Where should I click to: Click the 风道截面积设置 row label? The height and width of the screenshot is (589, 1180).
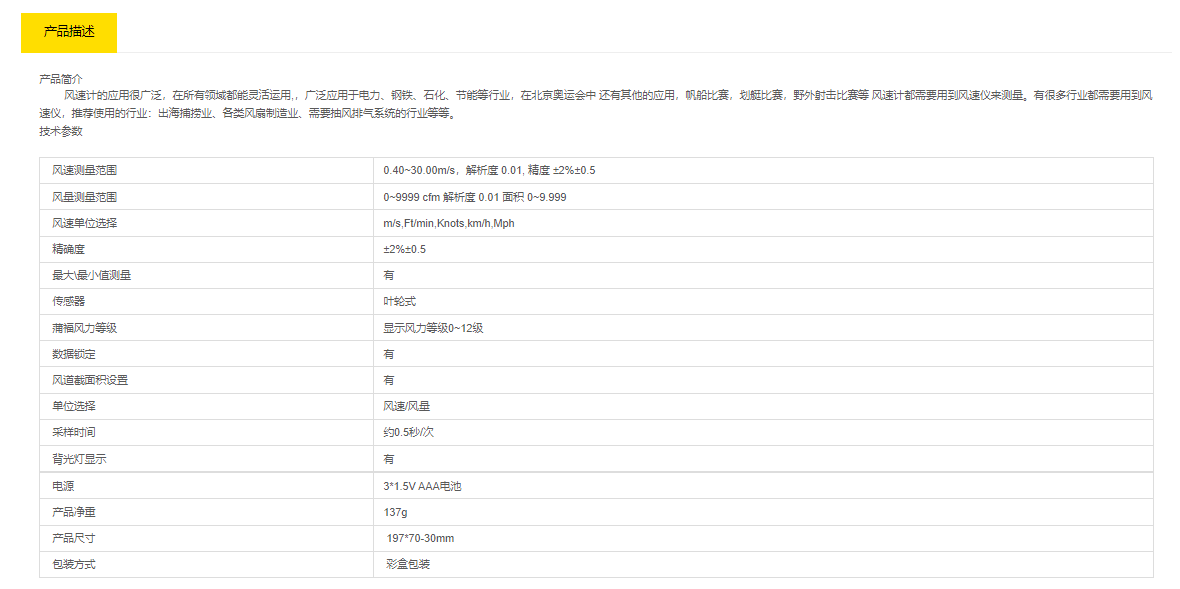pos(90,380)
